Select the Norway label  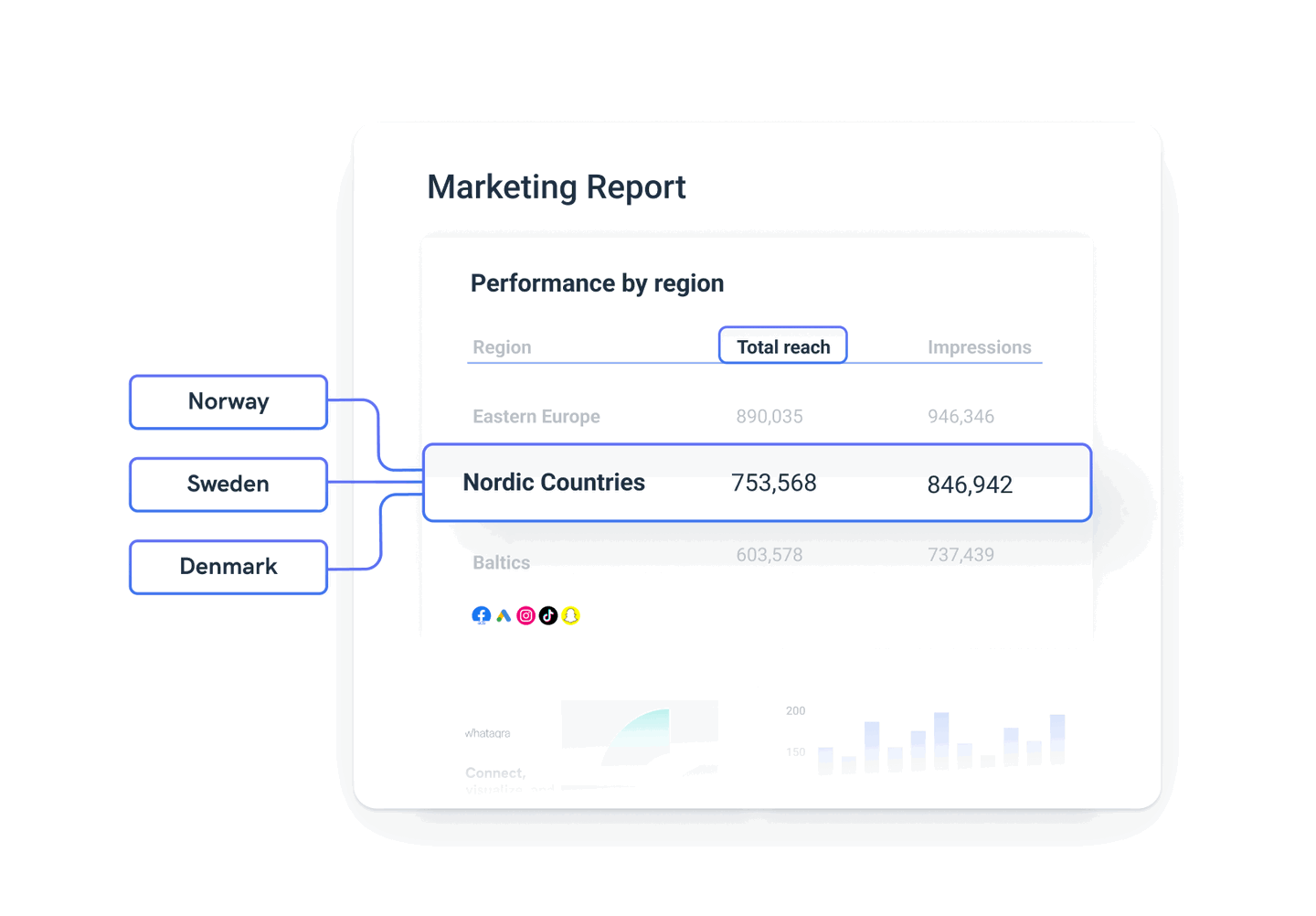tap(228, 401)
